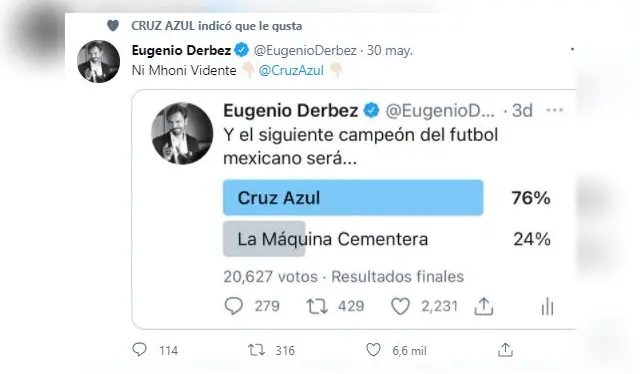Select the La Máquina Cementera poll option
The image size is (640, 374).
333,239
